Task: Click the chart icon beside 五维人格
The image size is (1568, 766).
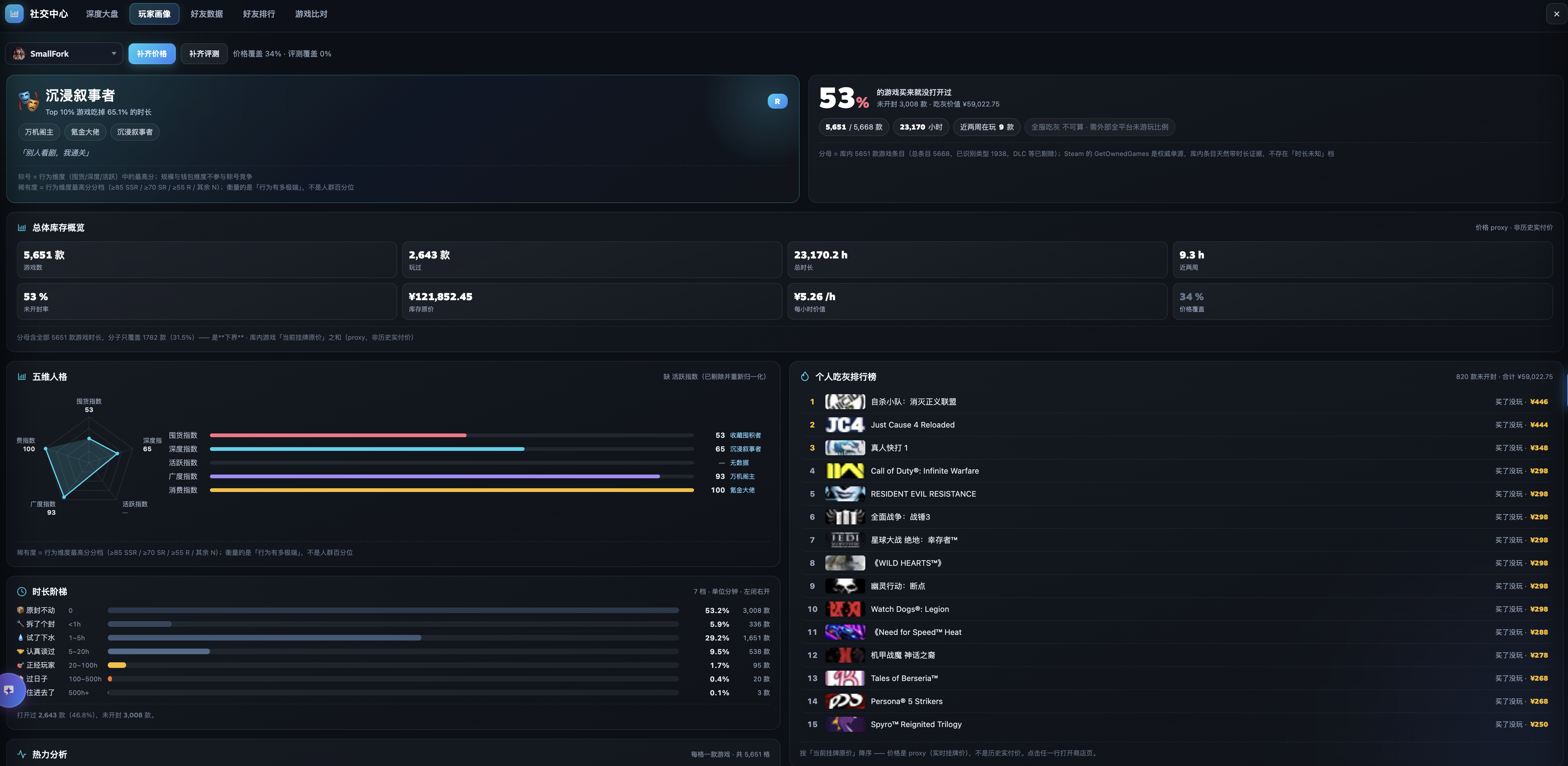Action: [x=22, y=376]
